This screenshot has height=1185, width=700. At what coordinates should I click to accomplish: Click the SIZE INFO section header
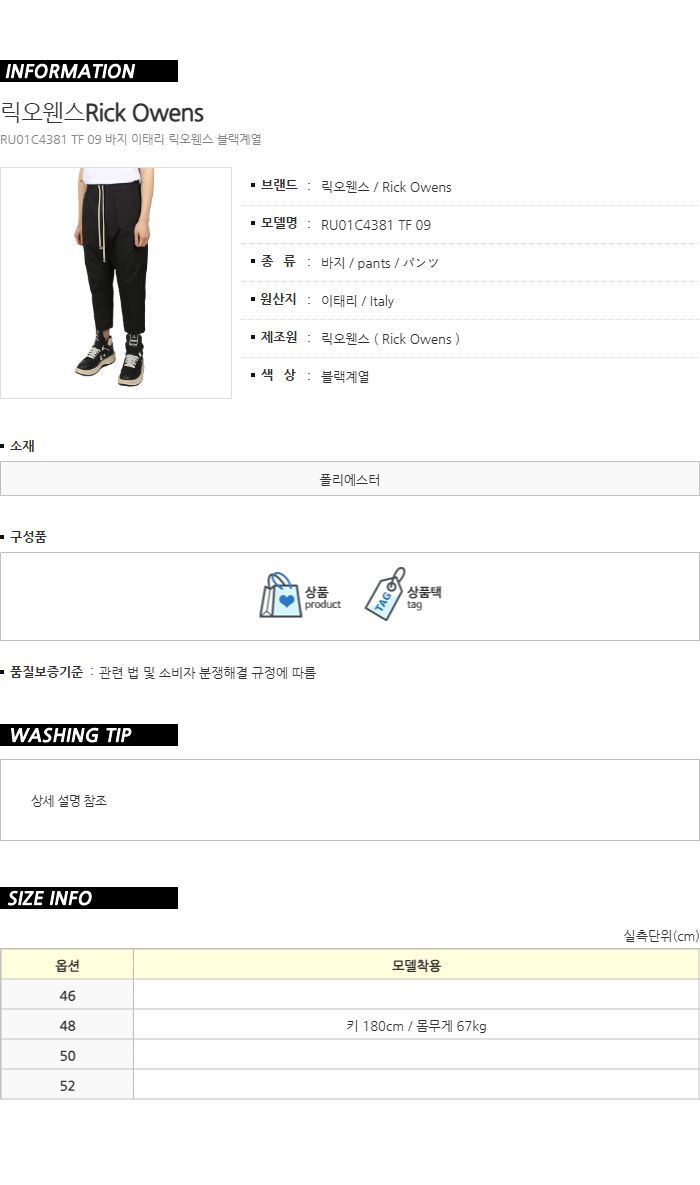[88, 898]
